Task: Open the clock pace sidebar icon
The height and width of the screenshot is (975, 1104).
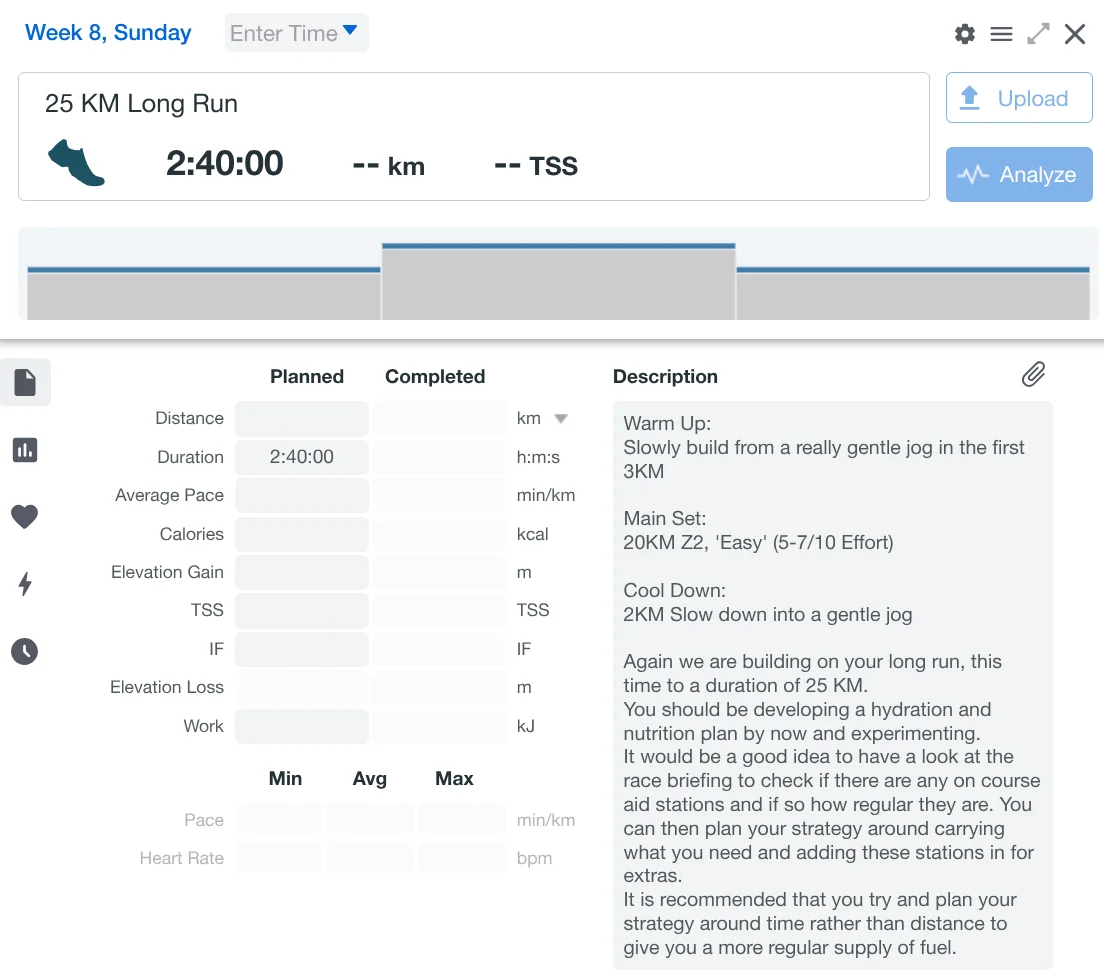Action: coord(25,652)
